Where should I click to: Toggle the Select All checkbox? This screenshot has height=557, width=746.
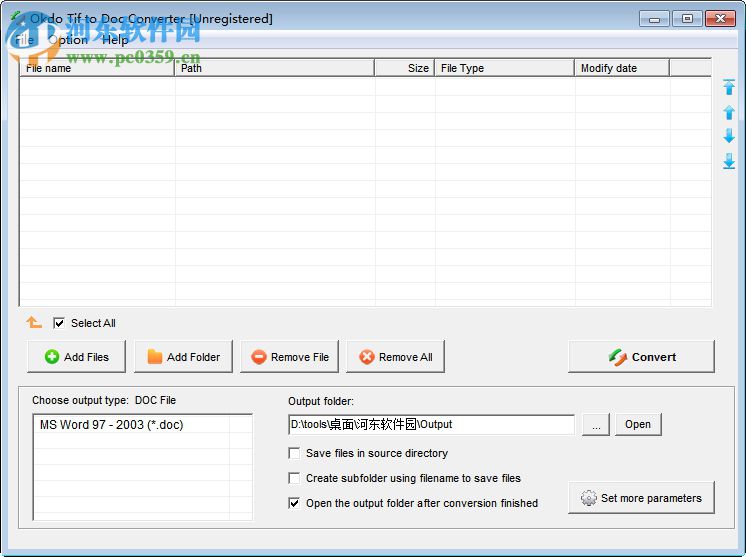[x=59, y=323]
